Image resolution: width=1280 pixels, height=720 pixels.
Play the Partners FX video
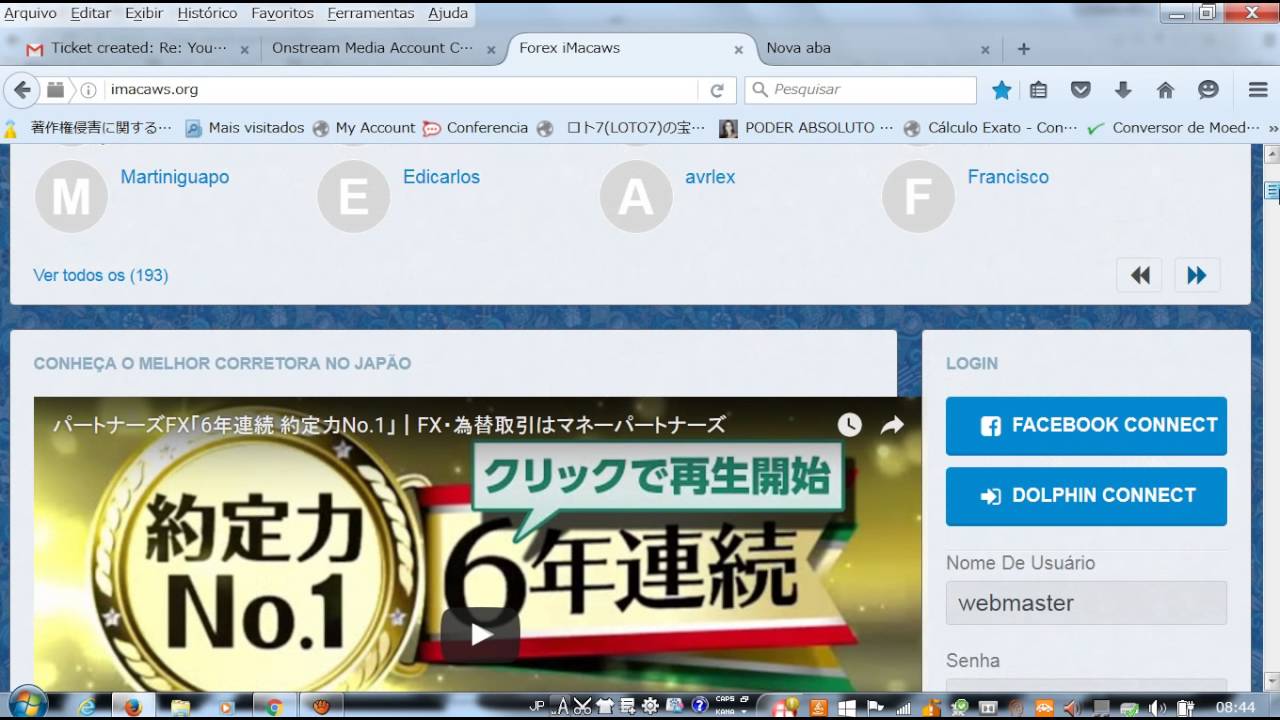pyautogui.click(x=480, y=634)
